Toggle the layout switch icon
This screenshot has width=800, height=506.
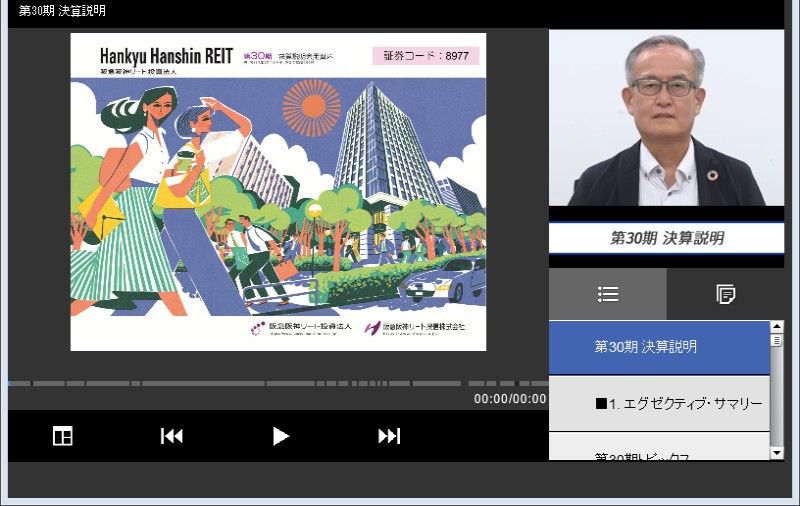pos(63,436)
